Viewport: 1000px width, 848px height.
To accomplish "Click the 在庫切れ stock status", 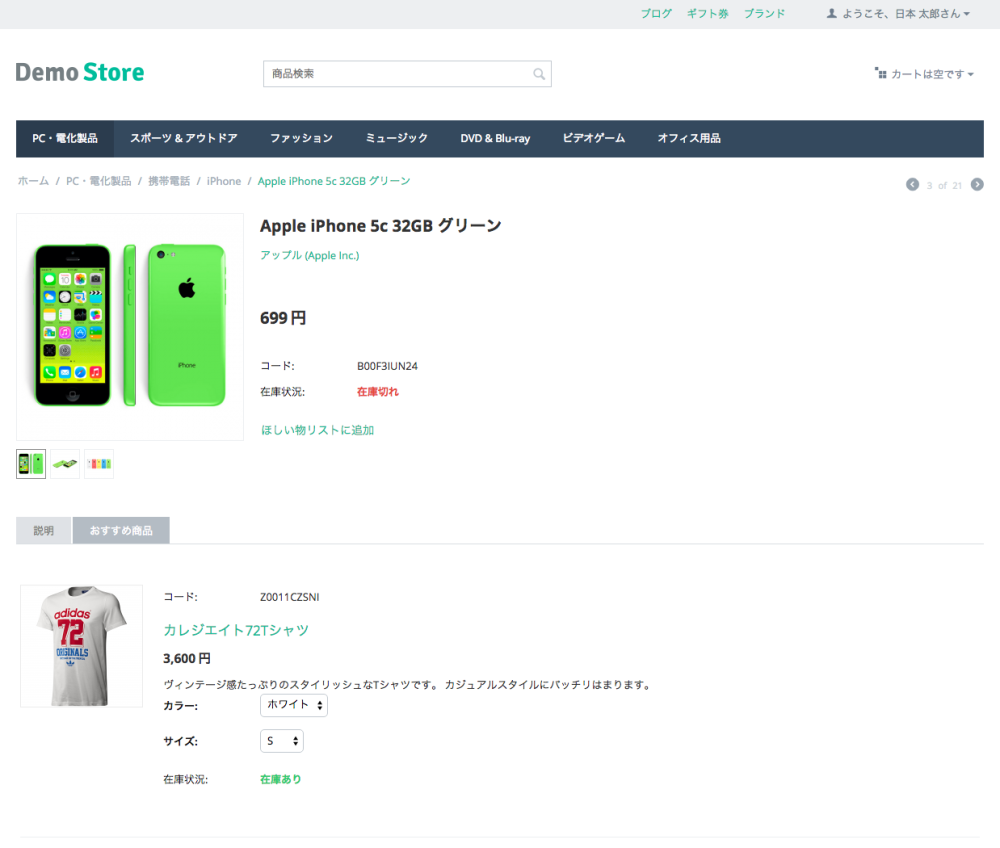I will point(378,391).
